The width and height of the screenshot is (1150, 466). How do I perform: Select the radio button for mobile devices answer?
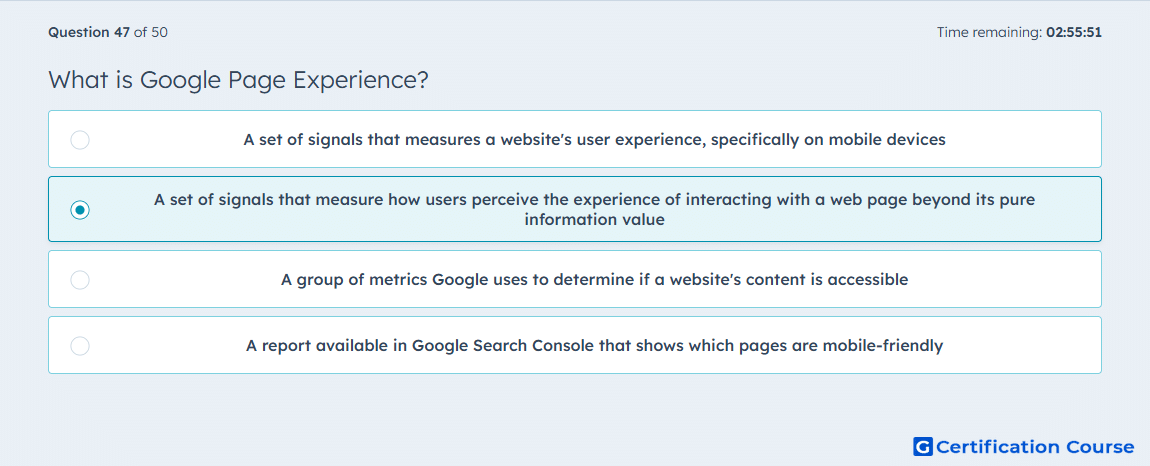(80, 139)
